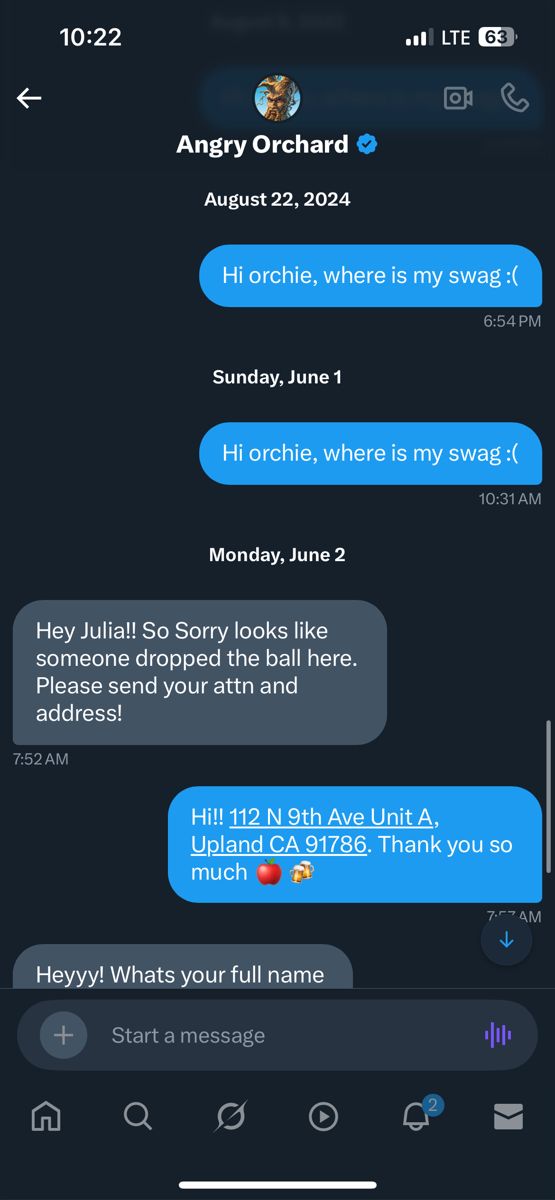Open the Grok tab
Screen dimensions: 555x1200
[x=230, y=1117]
